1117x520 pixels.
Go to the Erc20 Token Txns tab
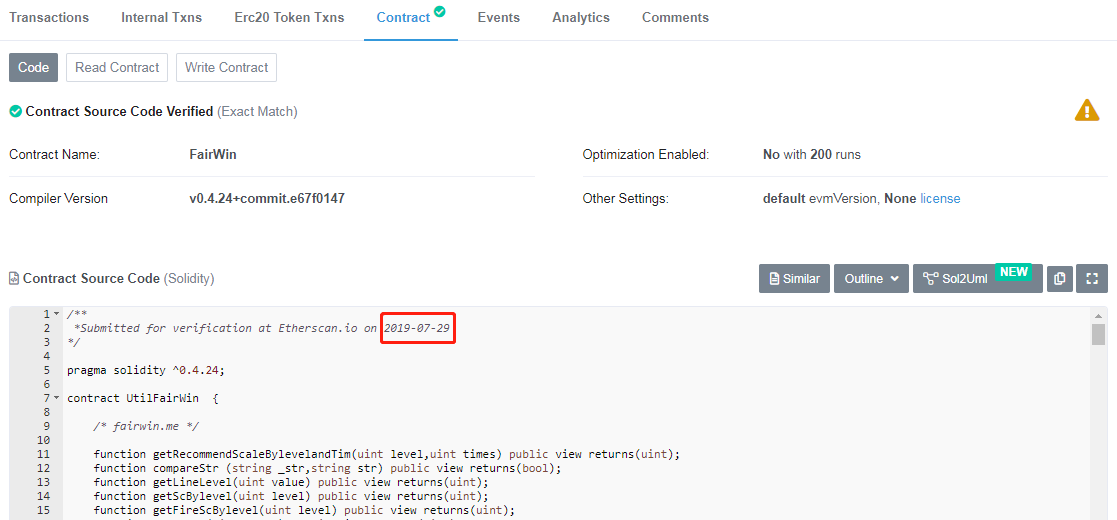click(x=289, y=18)
